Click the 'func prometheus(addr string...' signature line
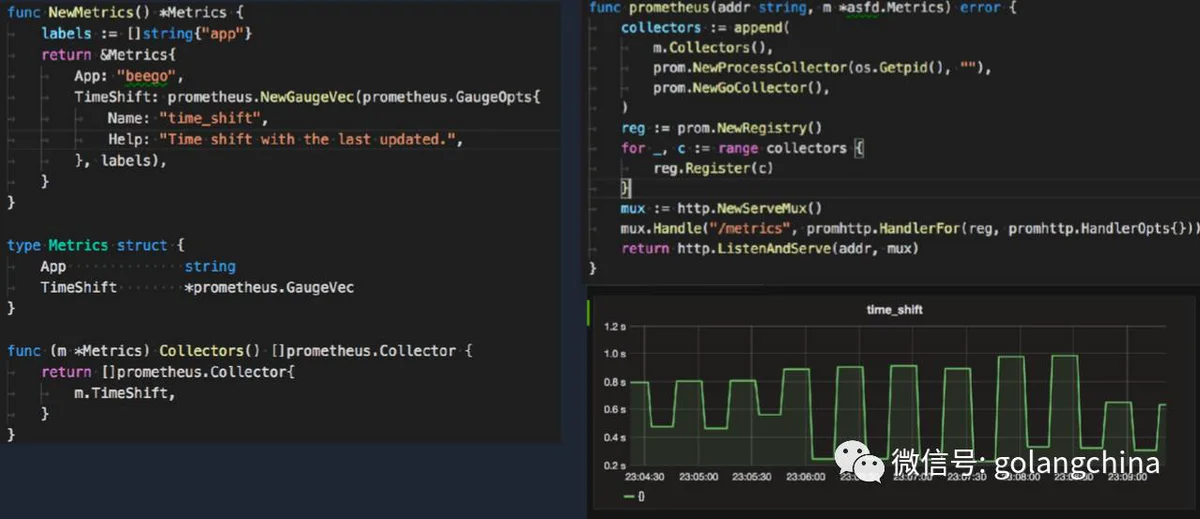1200x519 pixels. pos(803,7)
